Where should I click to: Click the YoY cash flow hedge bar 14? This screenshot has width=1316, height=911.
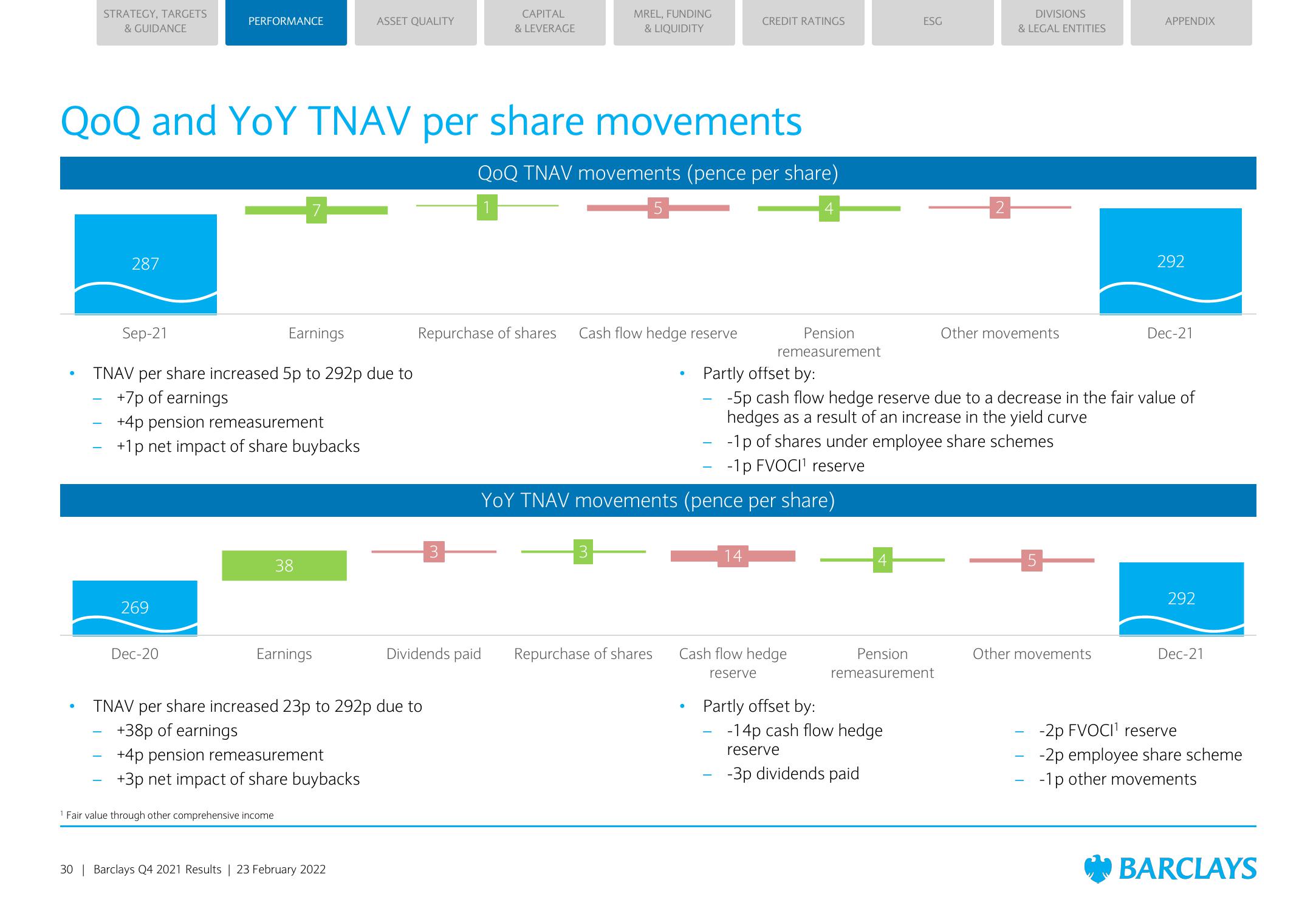[x=733, y=556]
